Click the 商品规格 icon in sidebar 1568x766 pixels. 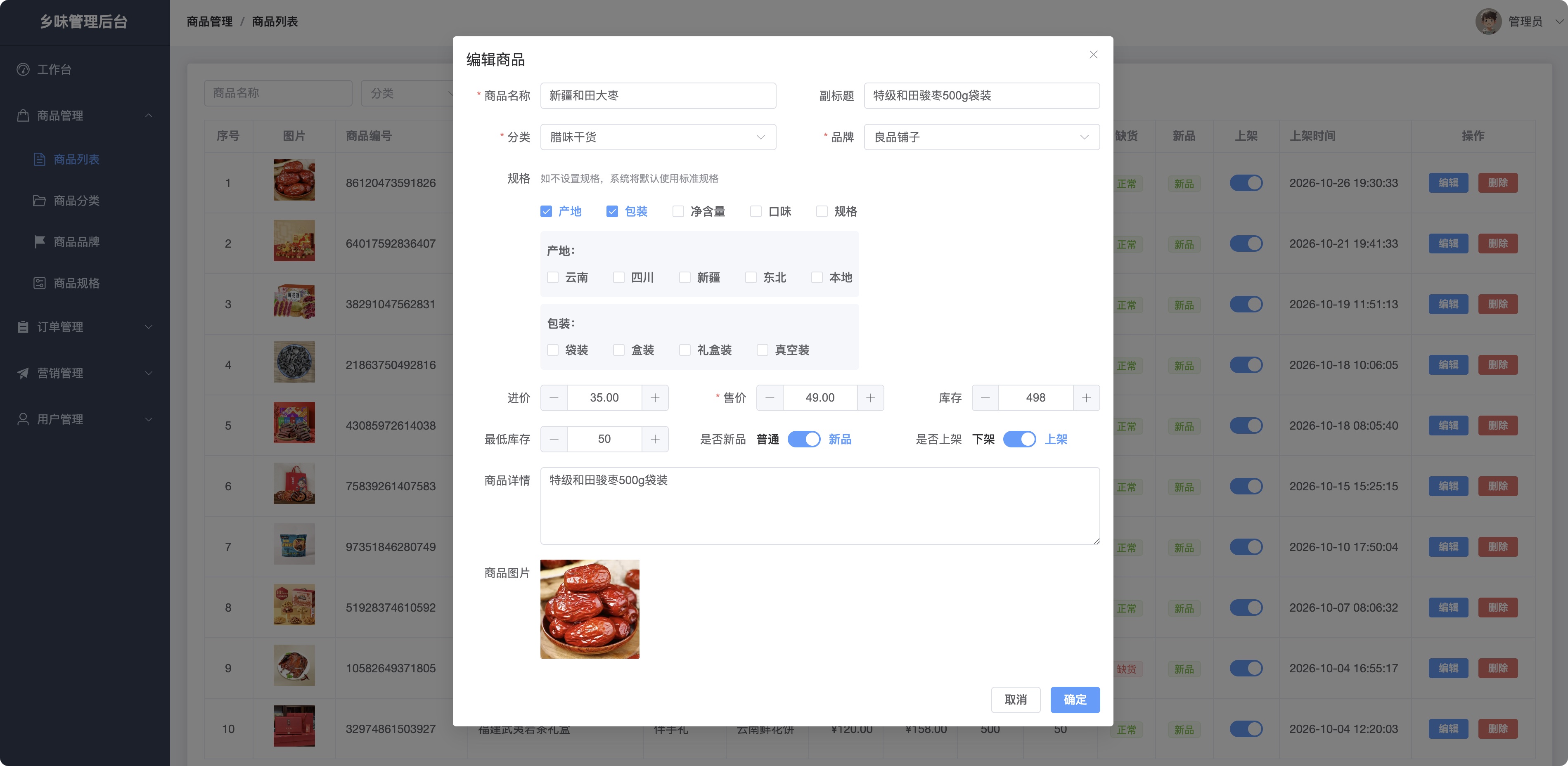(x=40, y=284)
